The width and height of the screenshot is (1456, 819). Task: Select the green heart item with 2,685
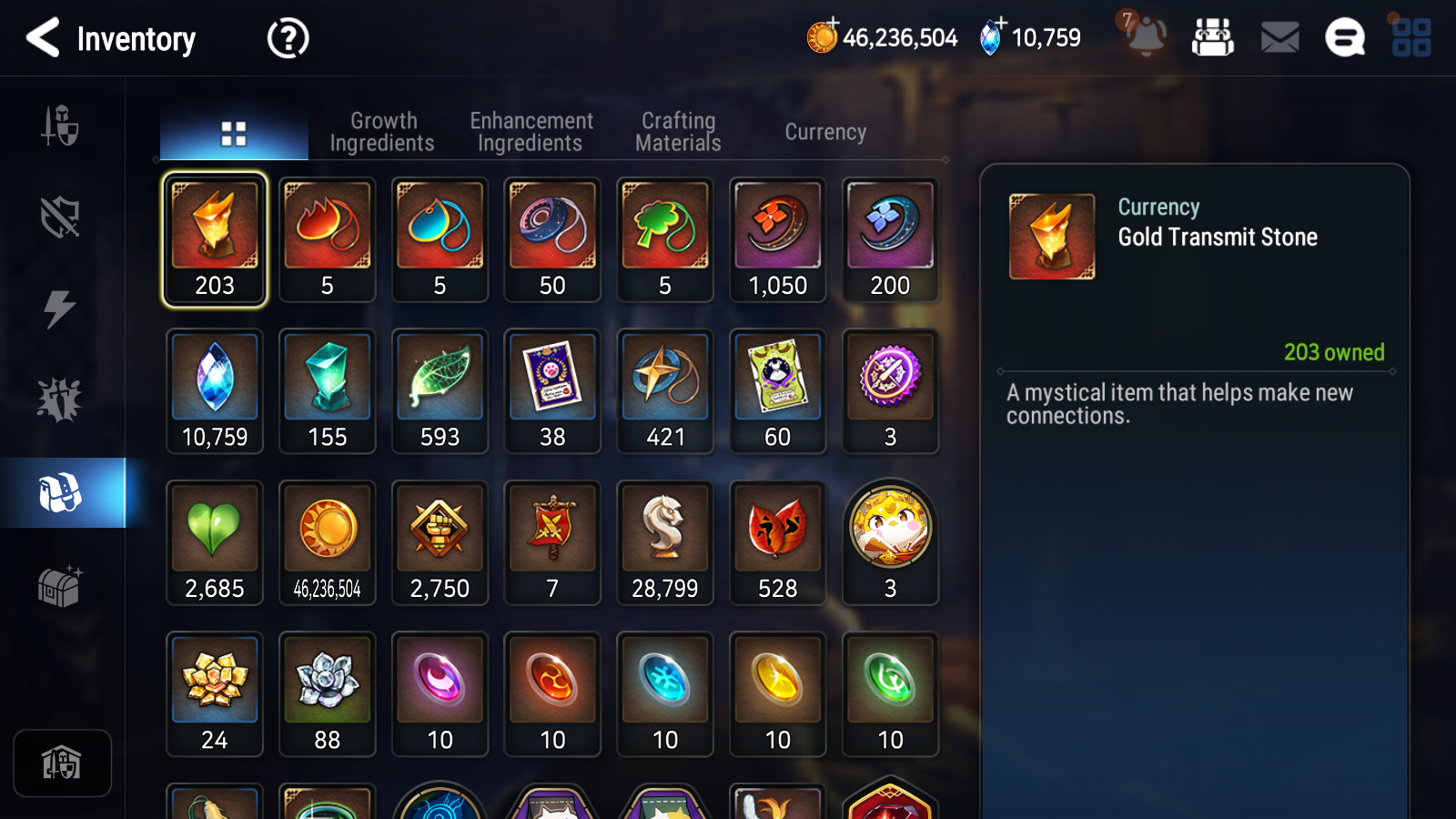pos(215,543)
